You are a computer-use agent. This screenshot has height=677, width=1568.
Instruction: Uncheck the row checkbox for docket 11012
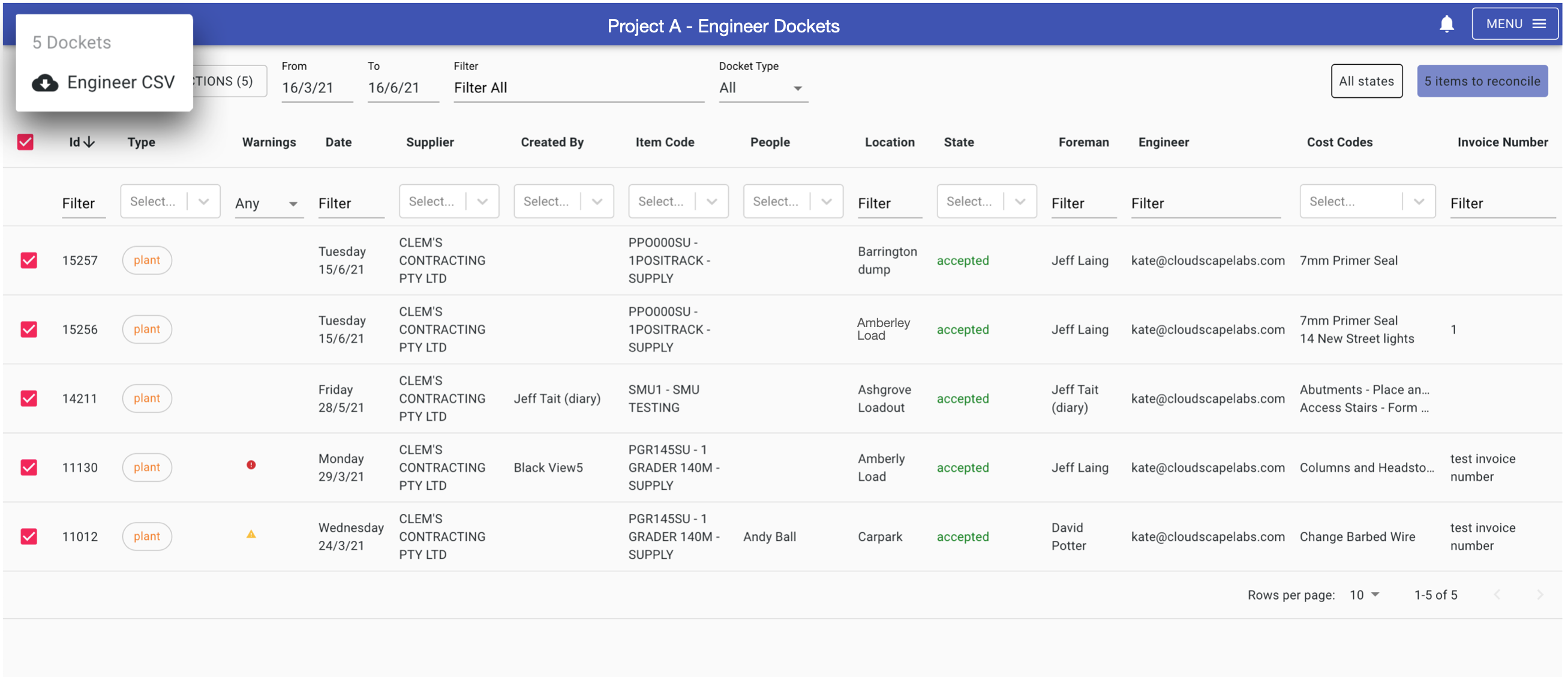click(x=28, y=537)
